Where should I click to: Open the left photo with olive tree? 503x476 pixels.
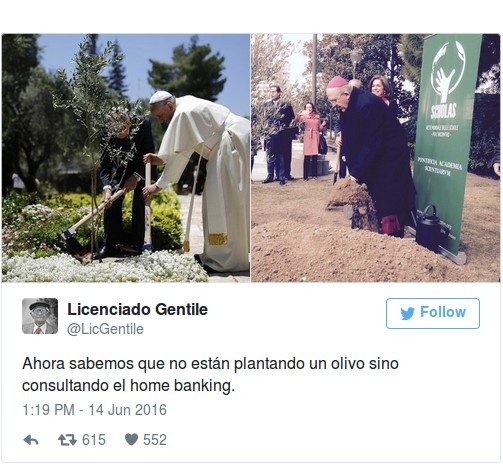126,158
